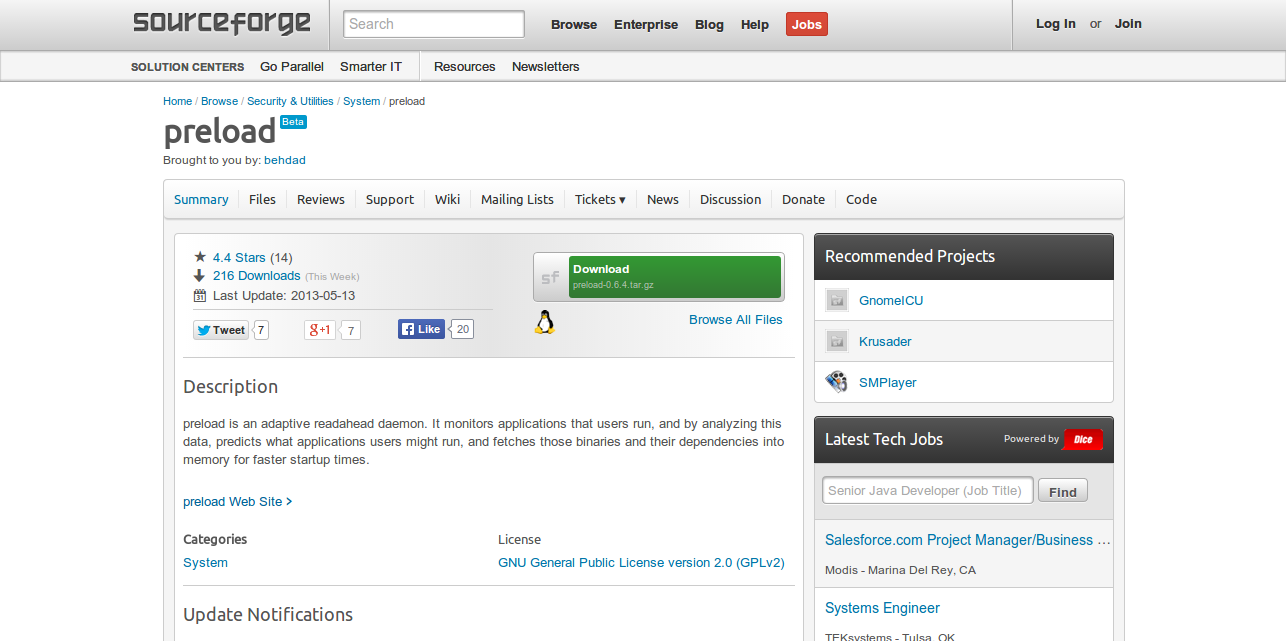Click the Security & Utilities breadcrumb
Viewport: 1286px width, 641px height.
290,101
